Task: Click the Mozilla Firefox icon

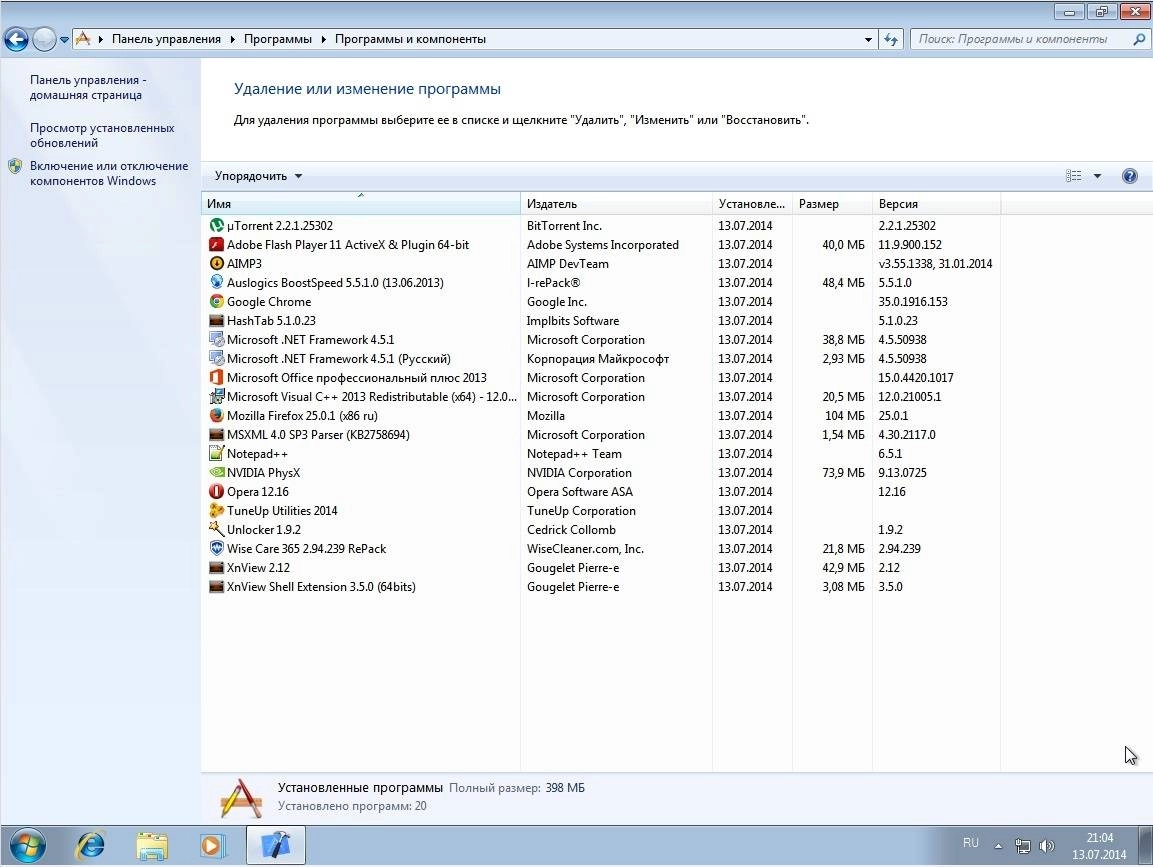Action: 216,415
